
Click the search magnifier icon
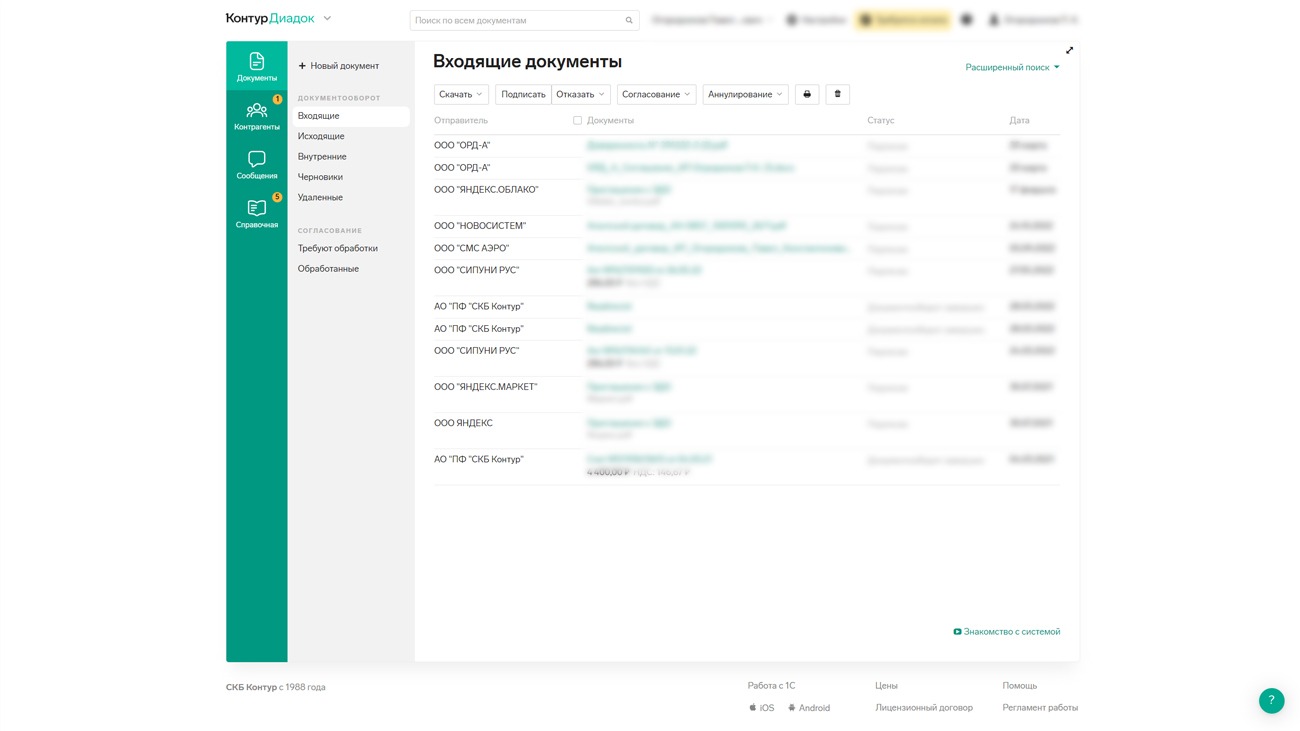pyautogui.click(x=629, y=20)
